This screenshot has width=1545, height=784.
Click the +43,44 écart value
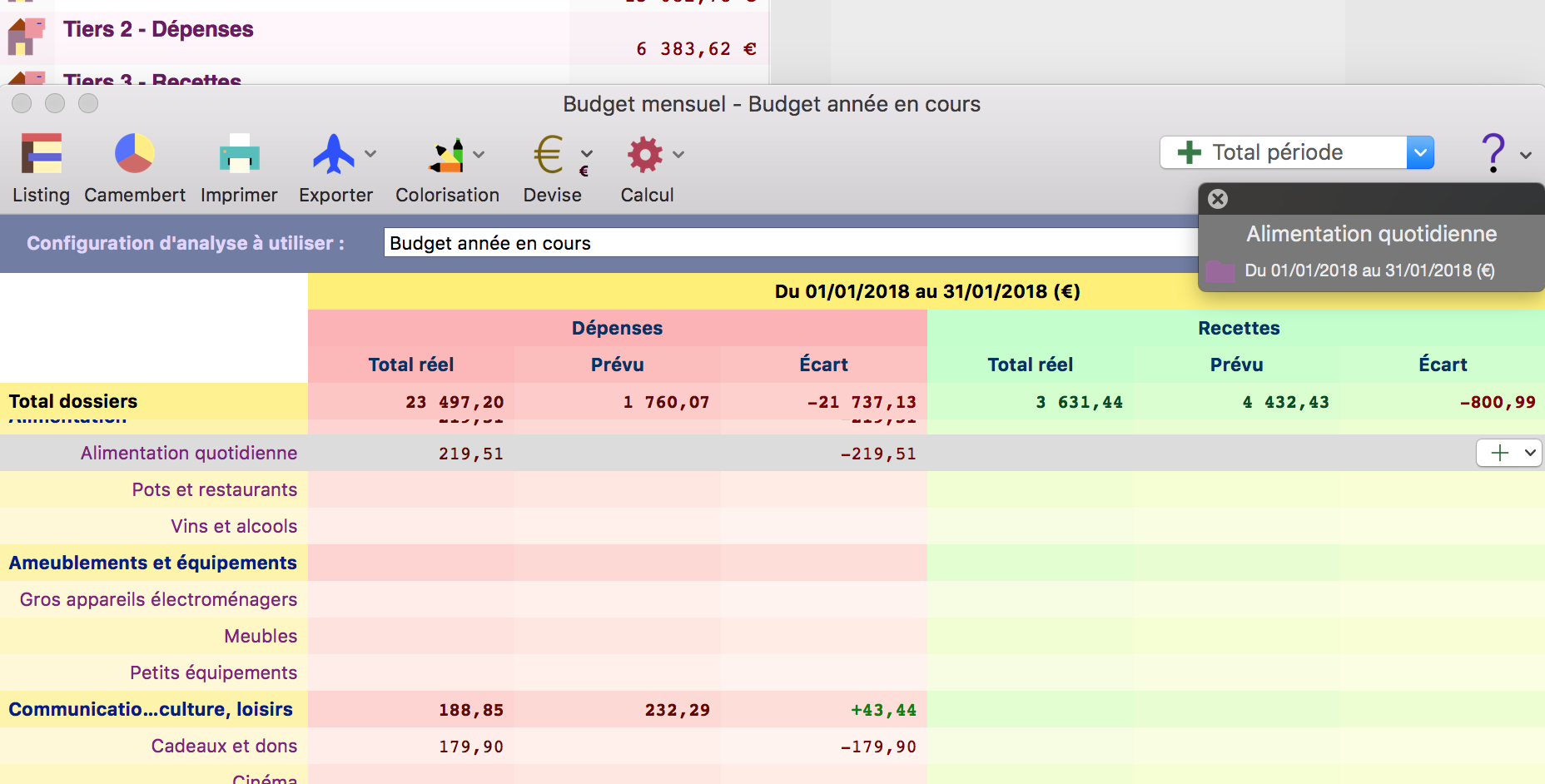(x=883, y=710)
